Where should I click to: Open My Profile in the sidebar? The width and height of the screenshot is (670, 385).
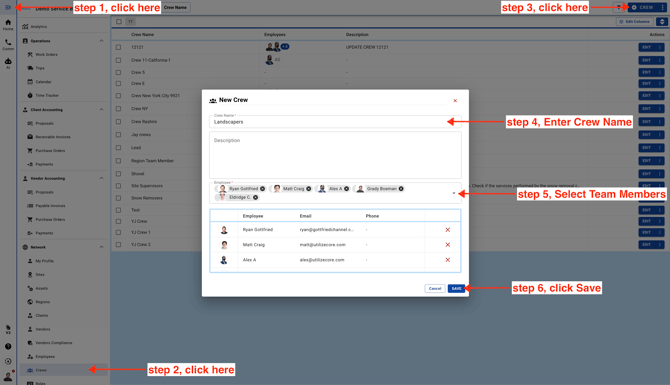click(x=44, y=261)
